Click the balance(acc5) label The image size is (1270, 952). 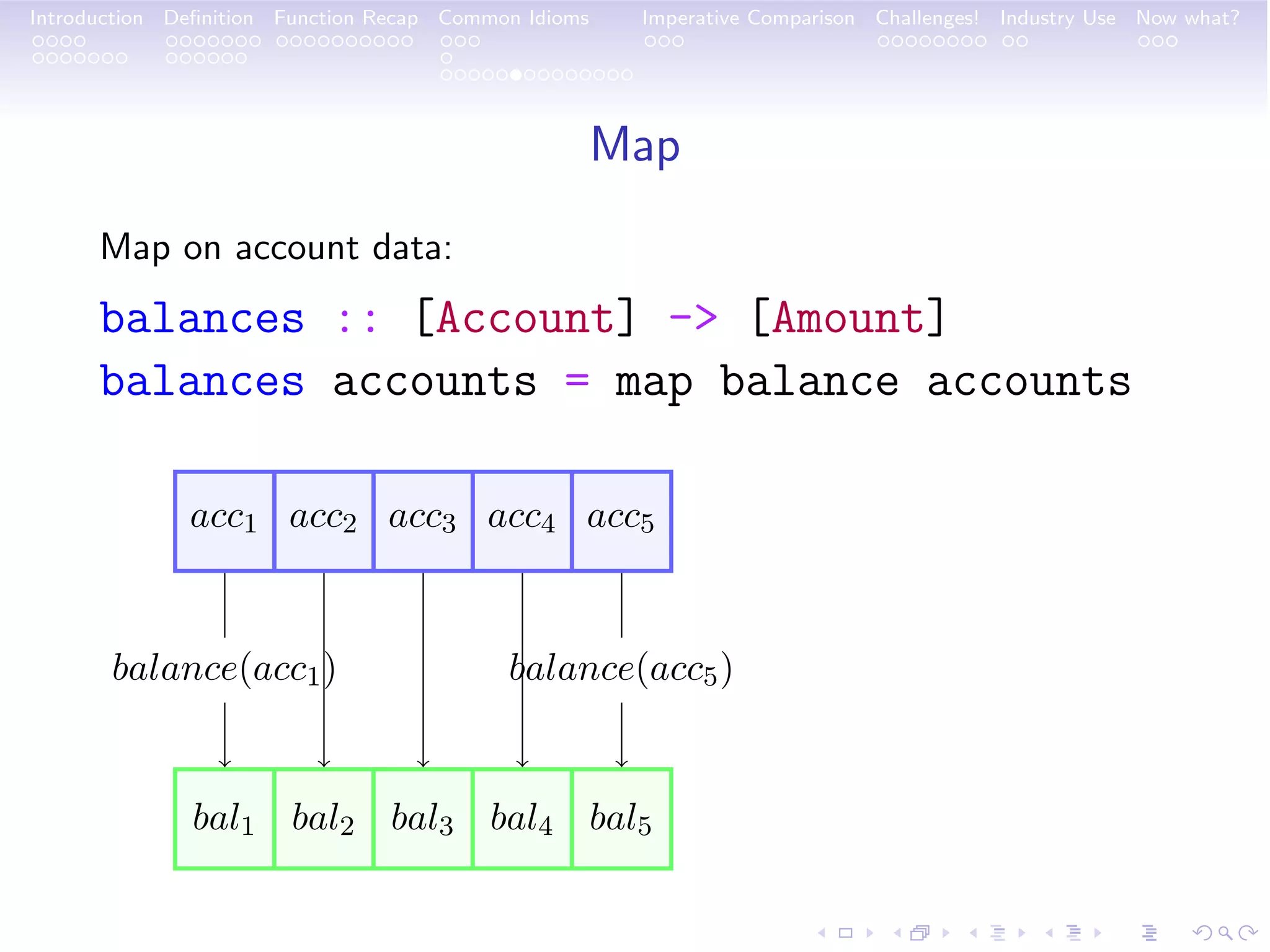[621, 669]
